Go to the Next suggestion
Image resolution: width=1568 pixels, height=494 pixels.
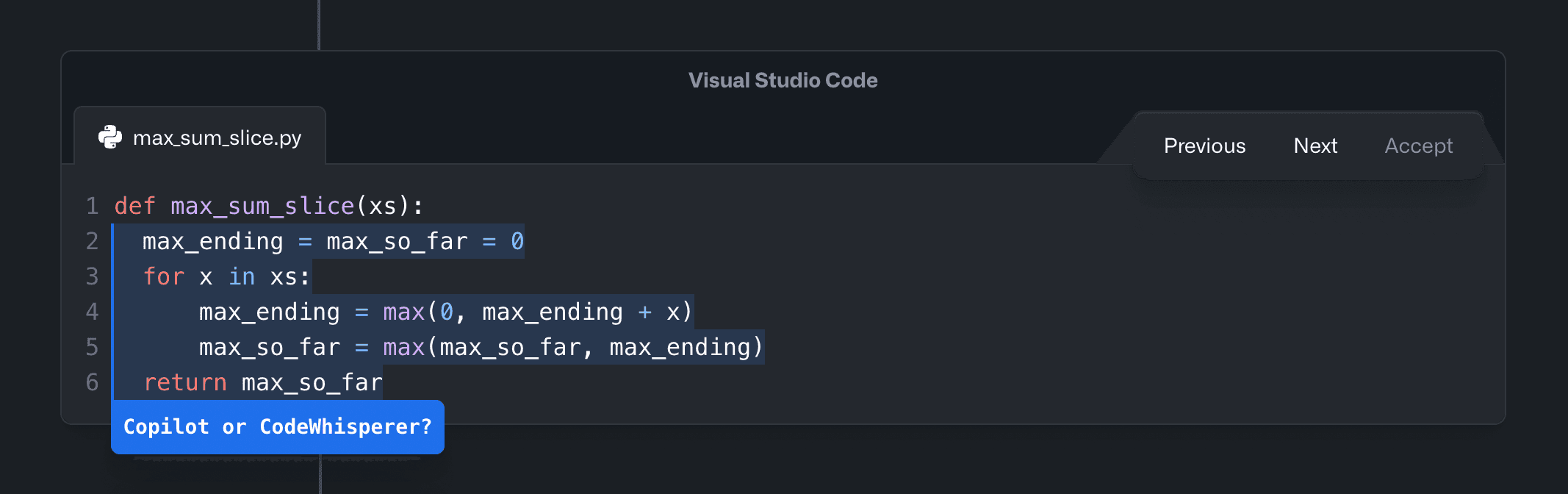point(1315,146)
